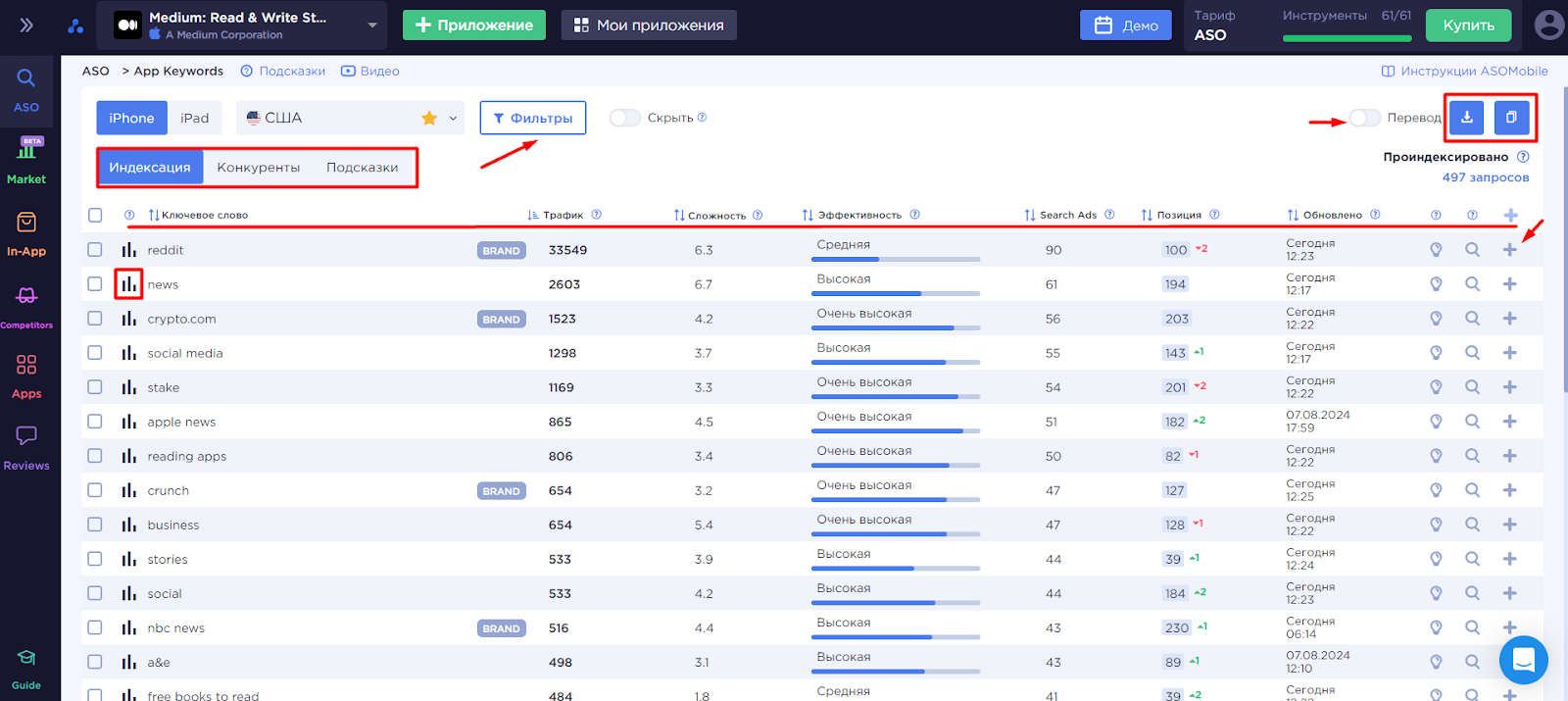This screenshot has width=1568, height=701.
Task: Open the Medium app selector dropdown
Action: pyautogui.click(x=242, y=25)
